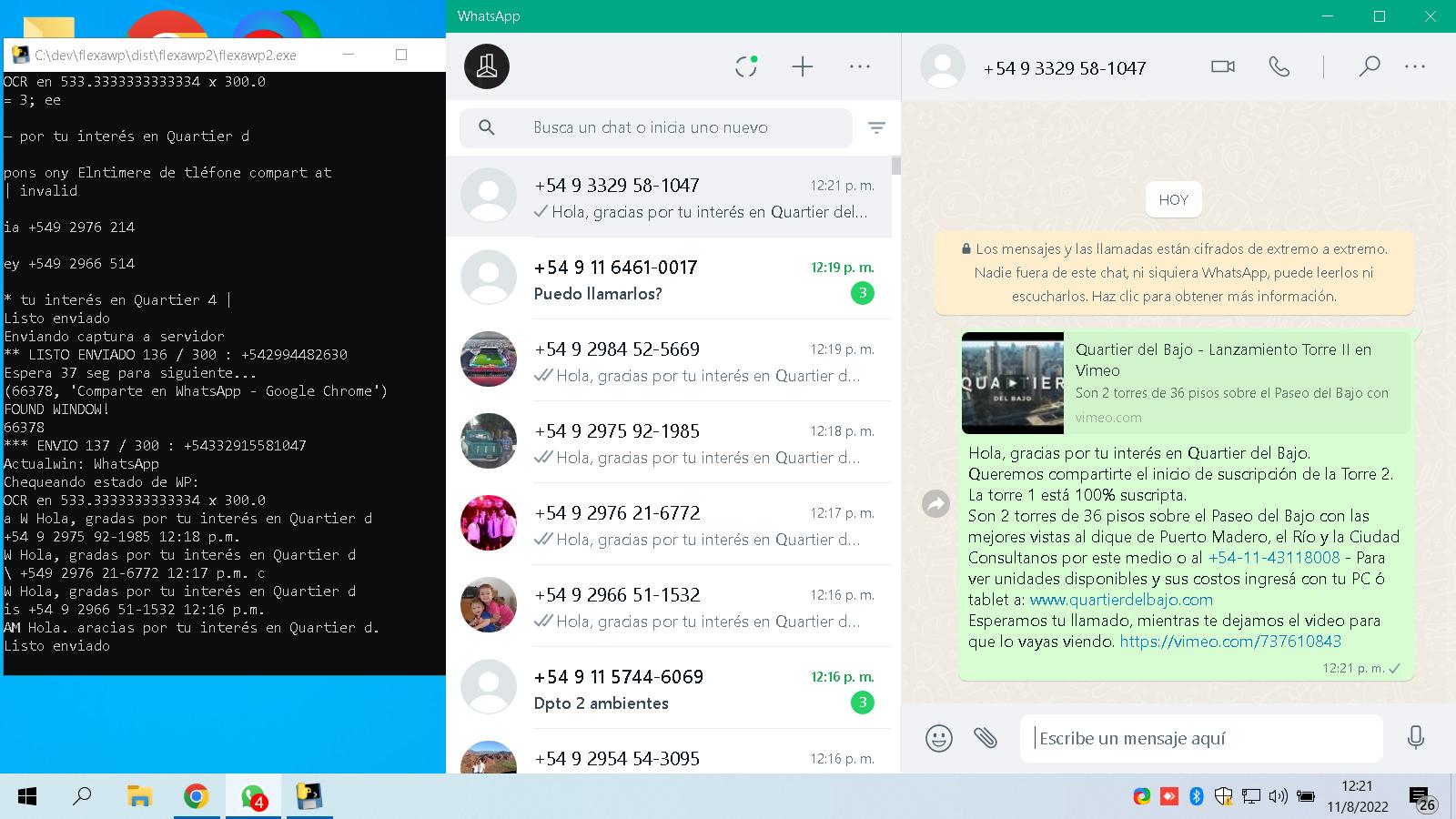Click 'Puedo llamarlos?' message preview
Screen dimensions: 1456x819
point(598,293)
